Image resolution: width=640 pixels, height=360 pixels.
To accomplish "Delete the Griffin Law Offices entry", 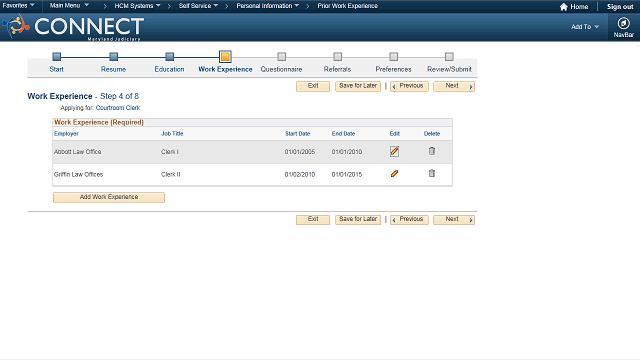I will tap(431, 173).
